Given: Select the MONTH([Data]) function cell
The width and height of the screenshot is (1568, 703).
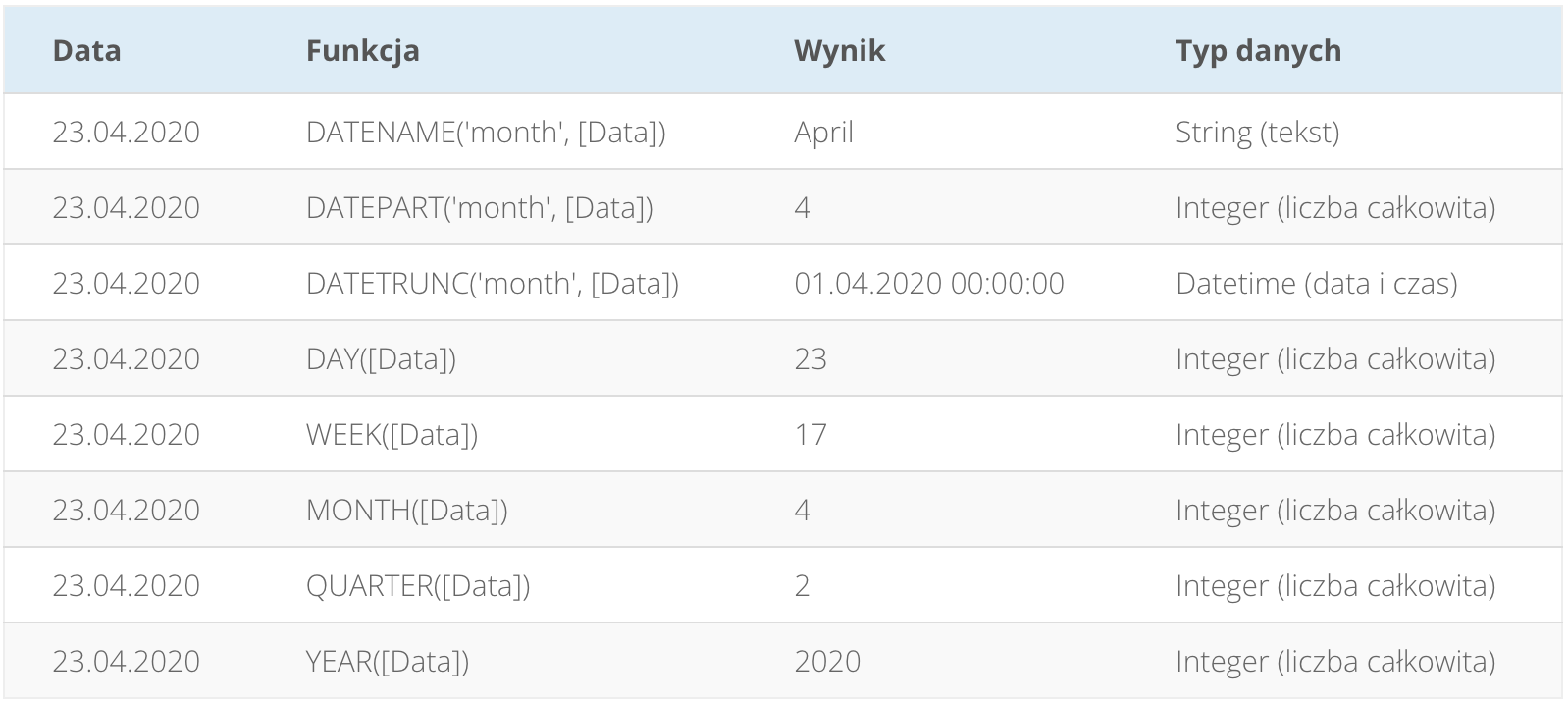Looking at the screenshot, I should 406,511.
